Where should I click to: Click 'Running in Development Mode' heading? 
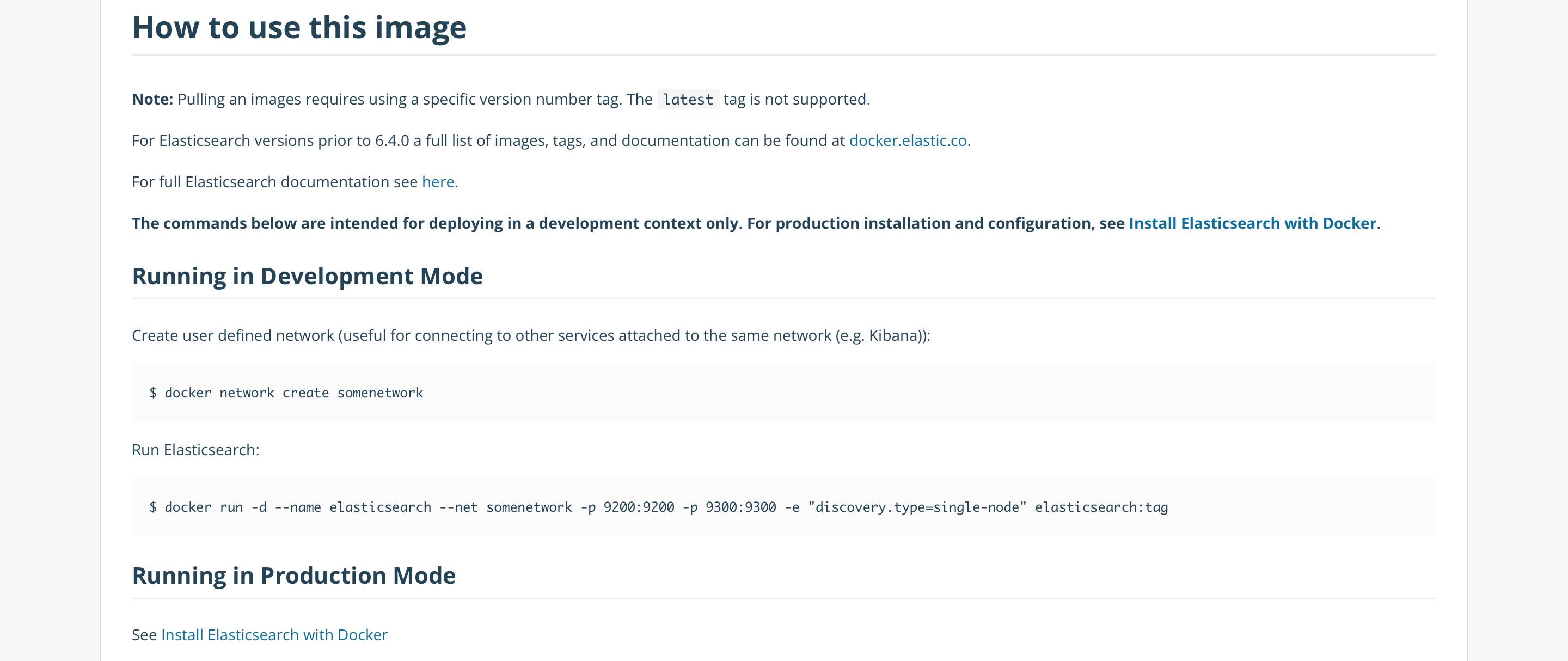(307, 277)
